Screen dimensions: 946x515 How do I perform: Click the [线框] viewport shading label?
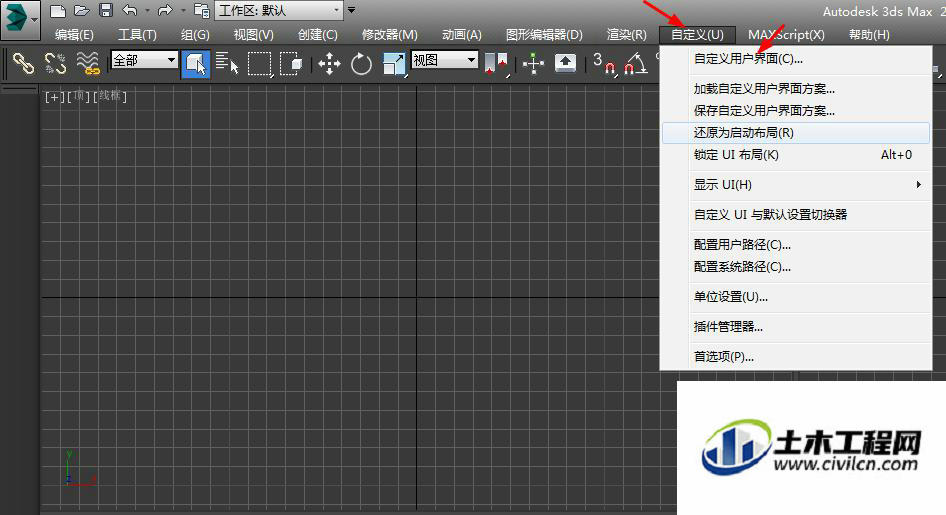(x=110, y=96)
